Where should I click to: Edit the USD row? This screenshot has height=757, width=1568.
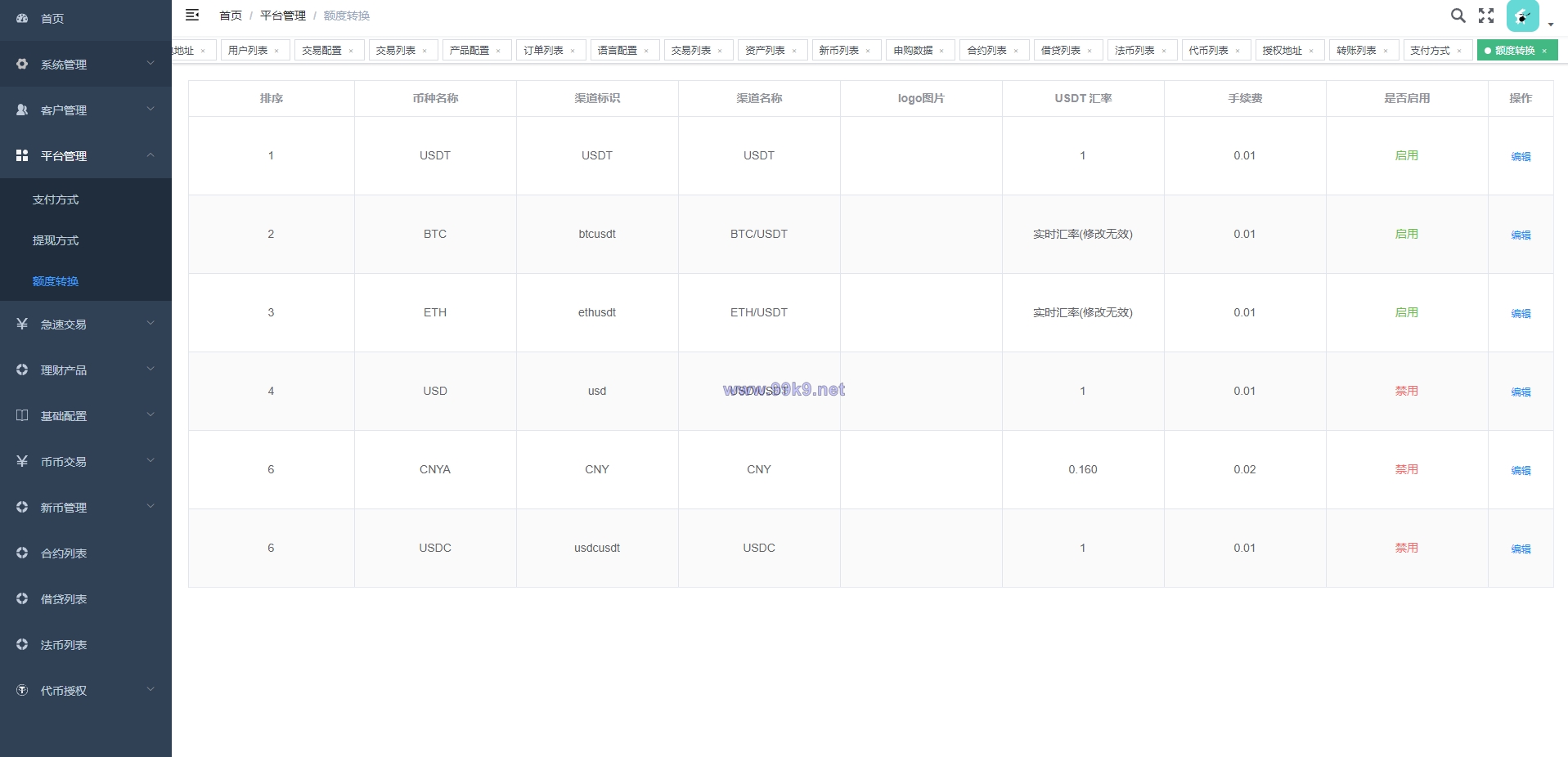(x=1521, y=392)
